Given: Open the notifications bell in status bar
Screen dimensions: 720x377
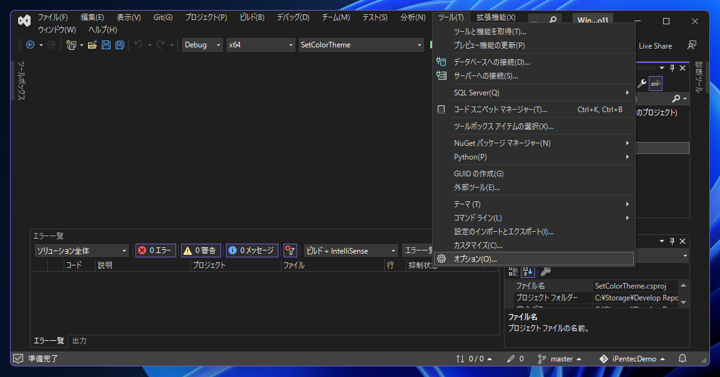Looking at the screenshot, I should coord(682,359).
